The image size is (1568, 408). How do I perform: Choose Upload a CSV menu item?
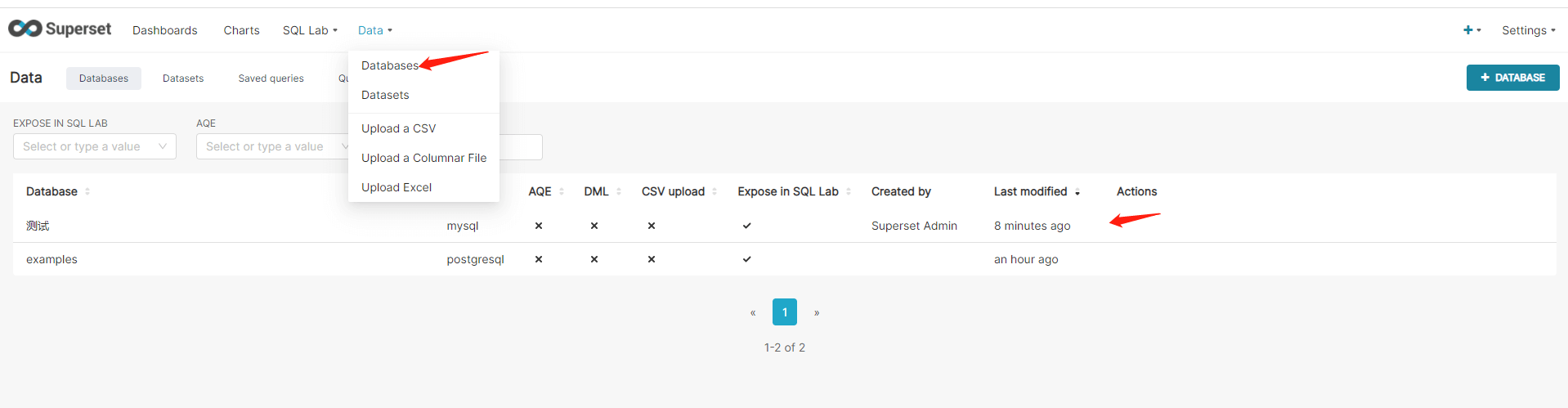coord(398,128)
